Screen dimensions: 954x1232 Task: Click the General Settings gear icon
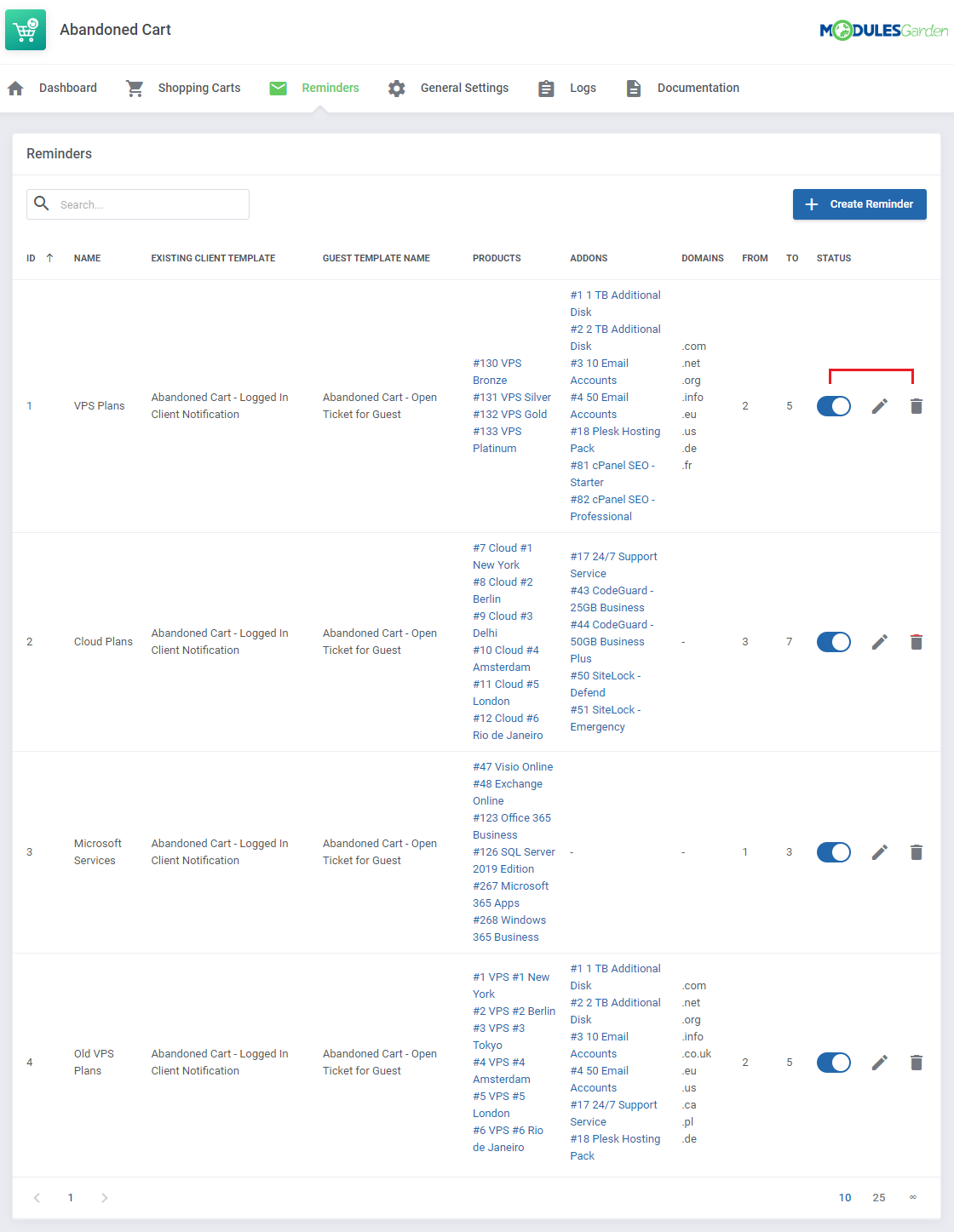tap(397, 89)
